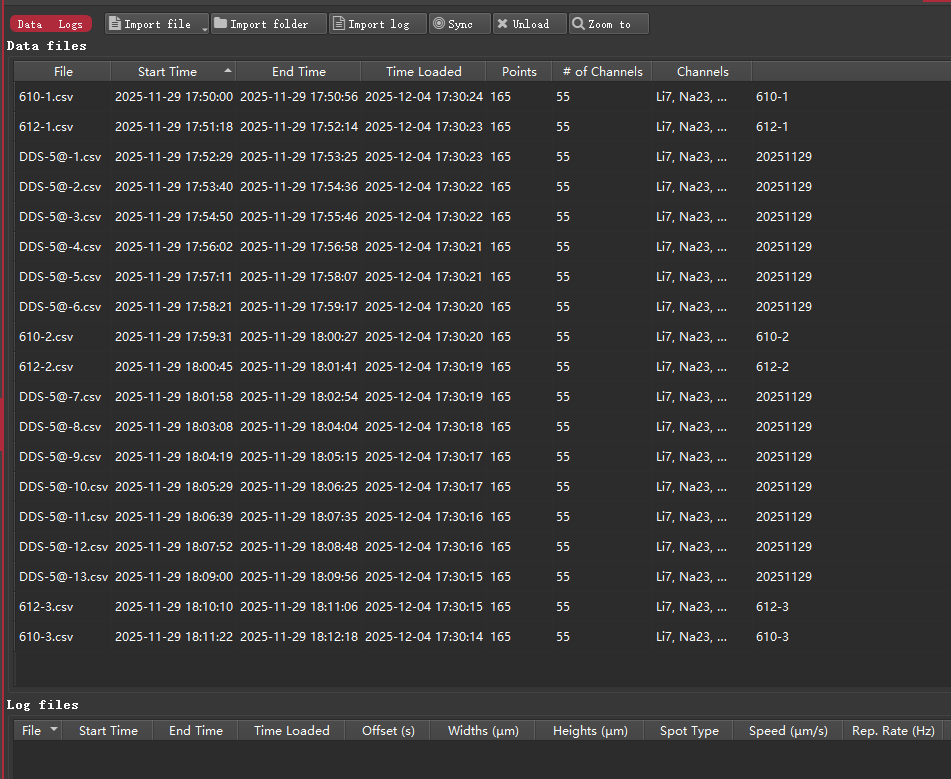Click the File header sort arrow in Log files
Image resolution: width=951 pixels, height=779 pixels.
point(54,731)
